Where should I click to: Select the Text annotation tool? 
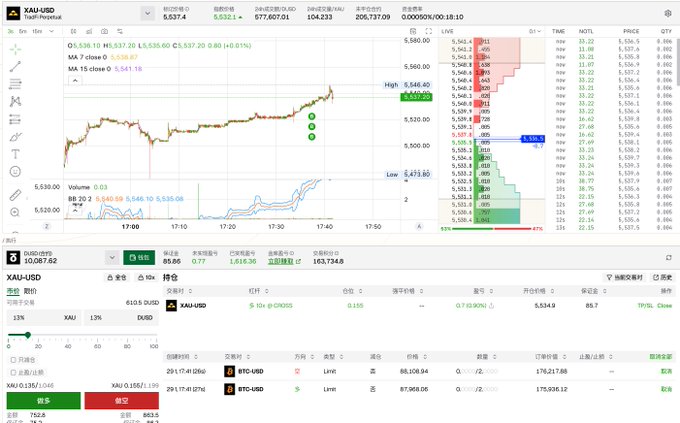coord(15,154)
